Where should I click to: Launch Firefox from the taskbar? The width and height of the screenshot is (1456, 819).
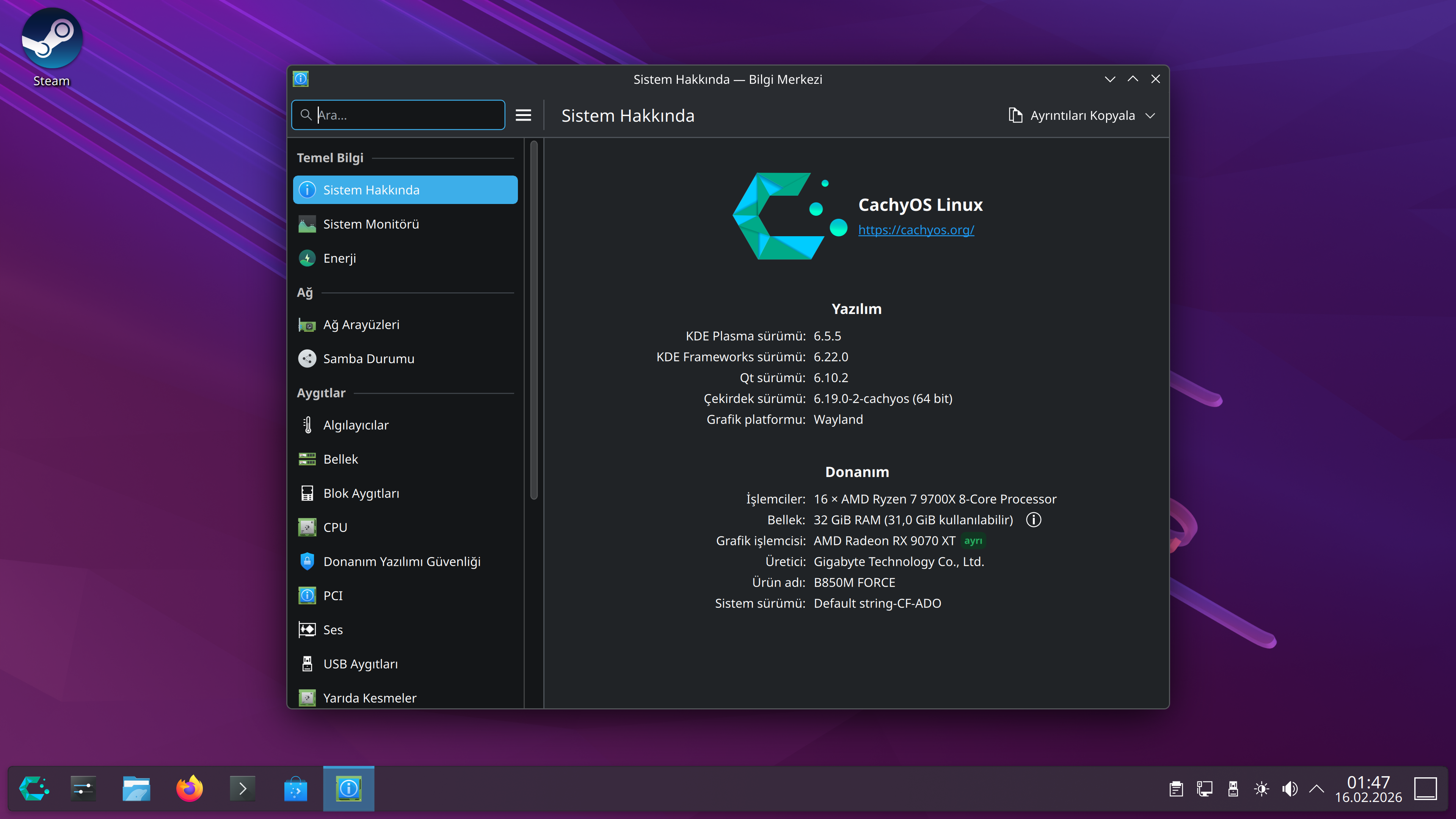[189, 789]
